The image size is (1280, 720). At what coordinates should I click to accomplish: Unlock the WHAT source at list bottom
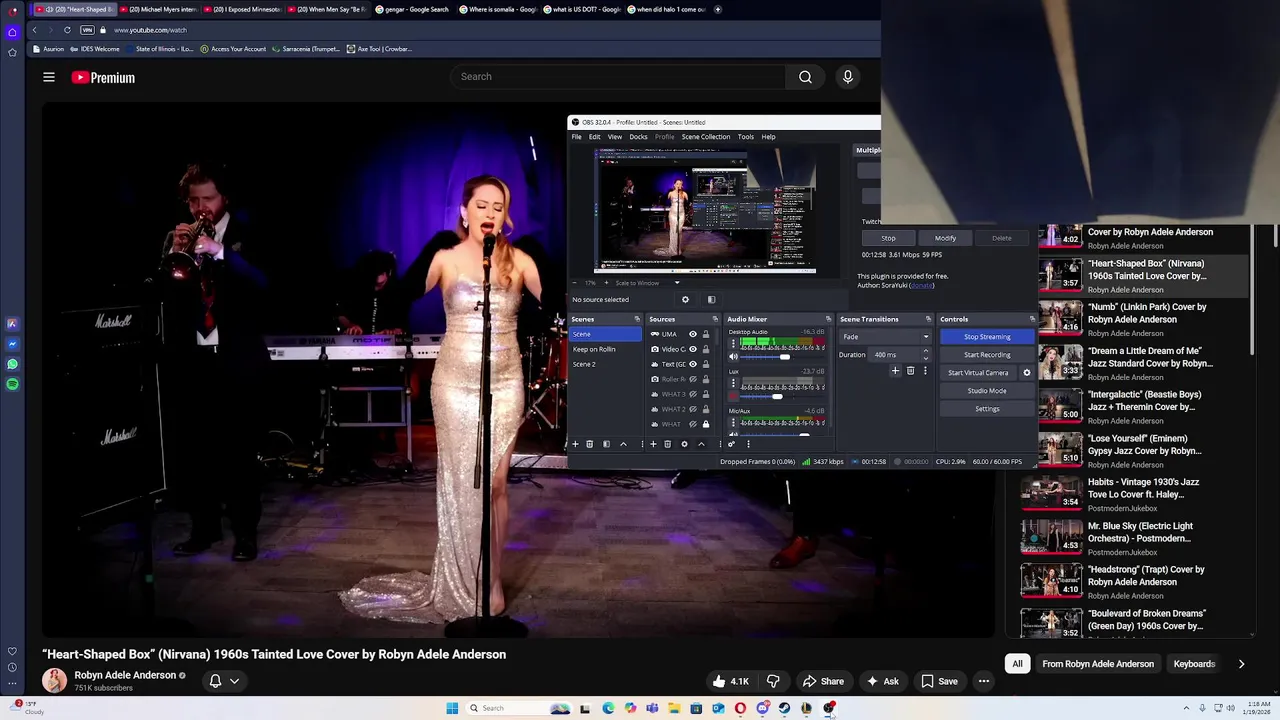(705, 424)
